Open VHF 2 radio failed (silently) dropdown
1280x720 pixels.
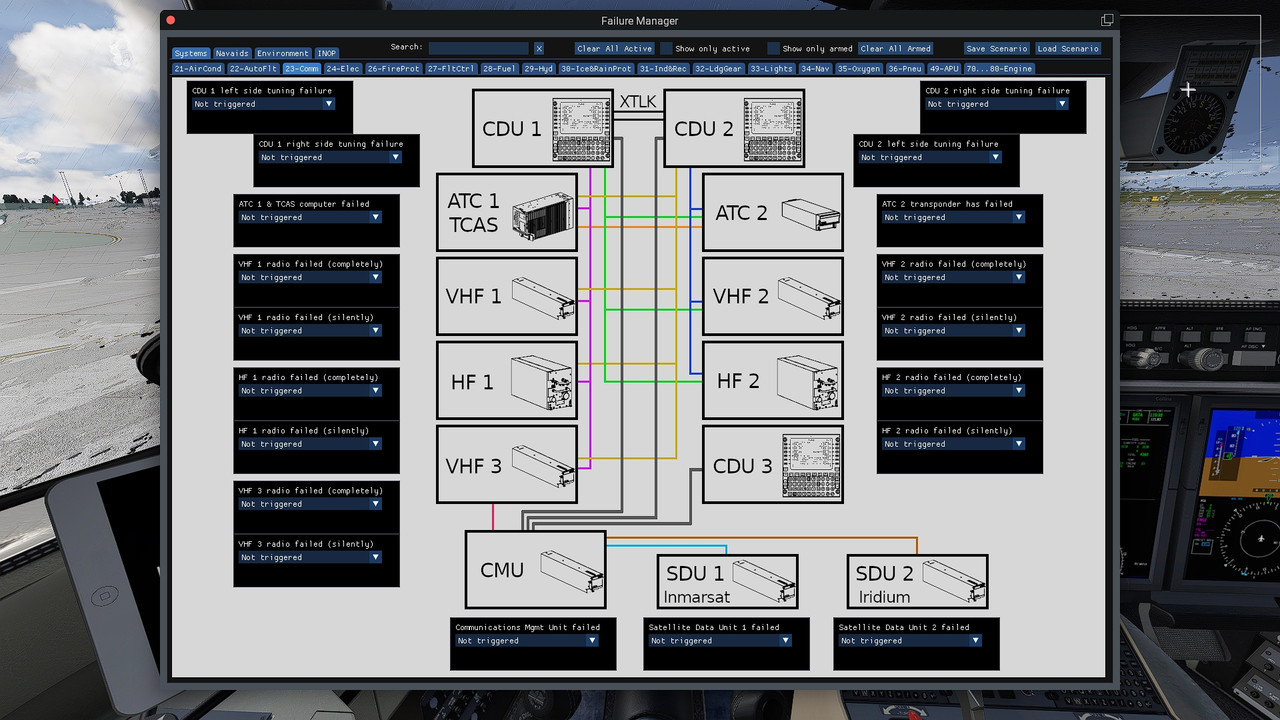pyautogui.click(x=953, y=330)
